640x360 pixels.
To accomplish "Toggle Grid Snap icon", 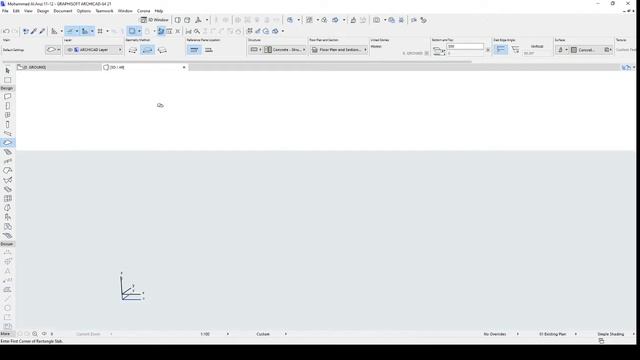I will pos(100,31).
